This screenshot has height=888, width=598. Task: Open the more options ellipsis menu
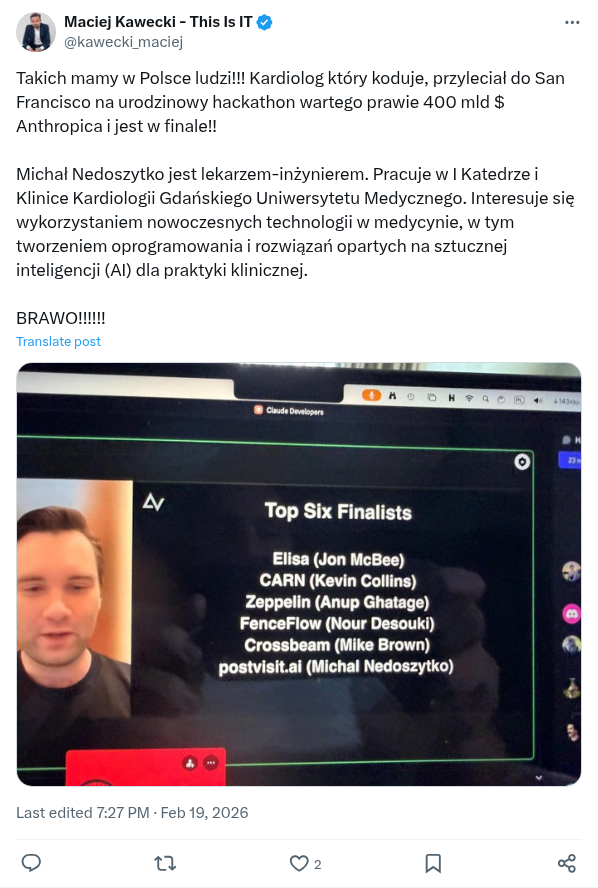pos(572,23)
